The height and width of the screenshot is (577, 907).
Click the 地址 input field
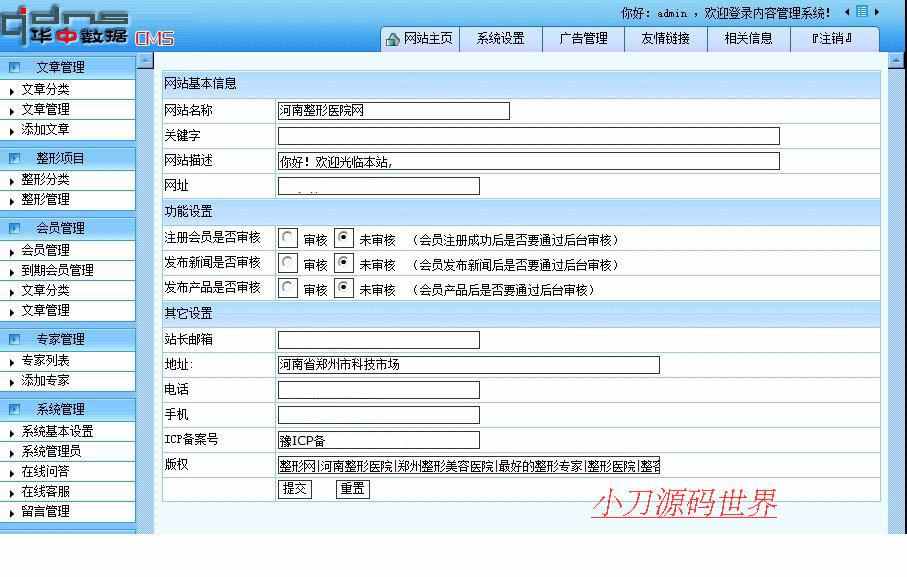point(469,365)
